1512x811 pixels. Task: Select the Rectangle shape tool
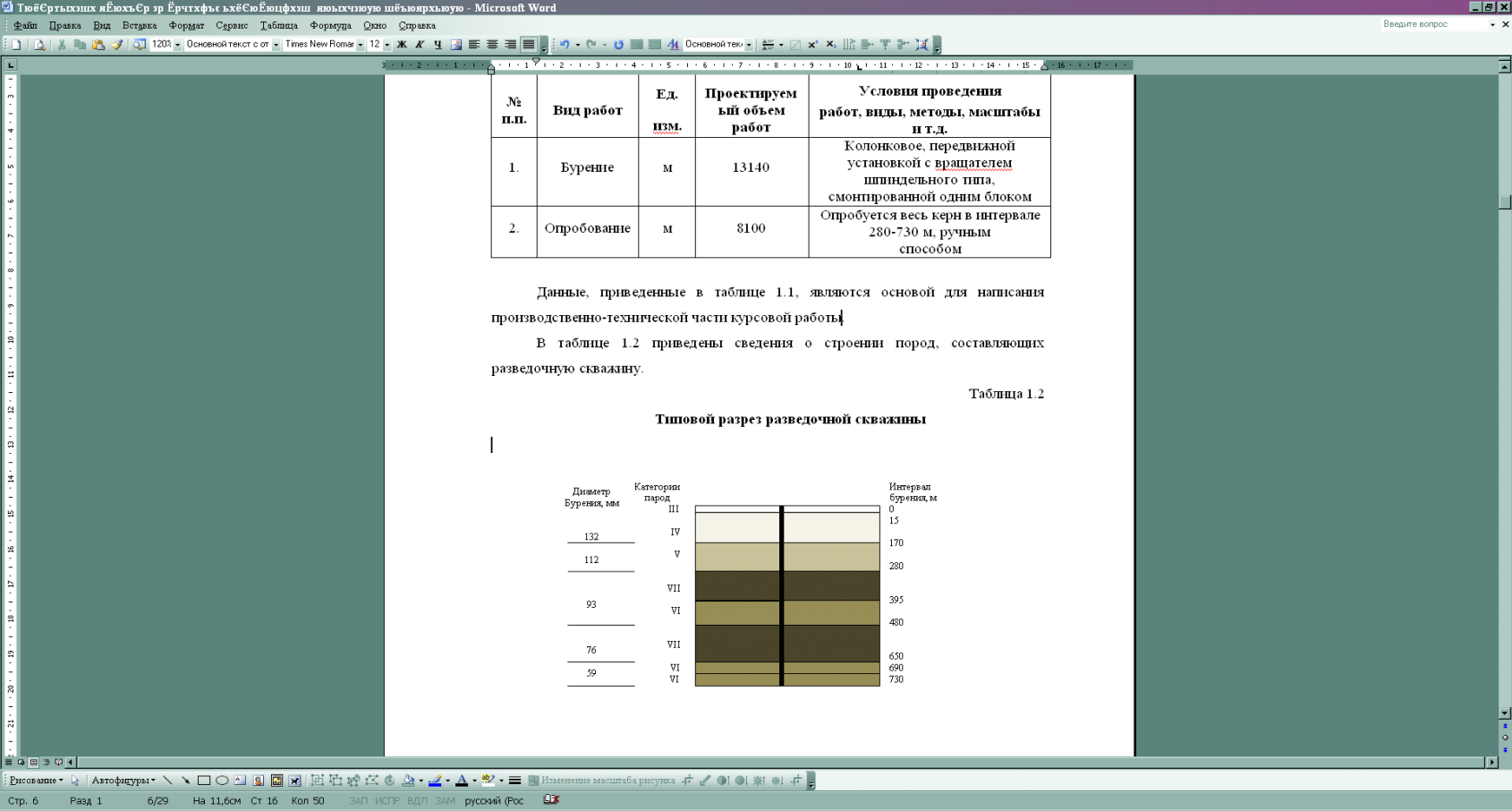pyautogui.click(x=204, y=781)
